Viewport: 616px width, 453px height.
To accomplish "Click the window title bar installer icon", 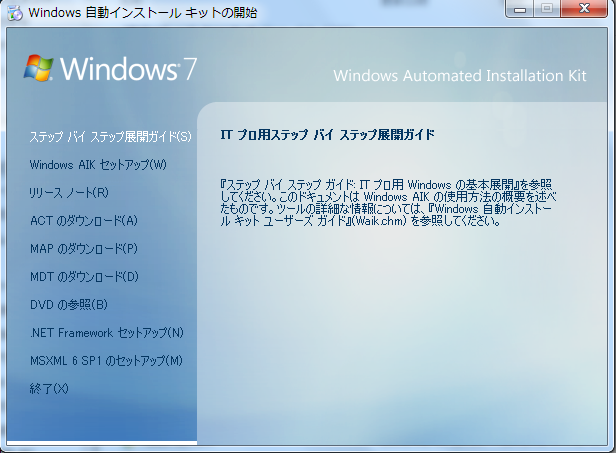I will tap(15, 13).
